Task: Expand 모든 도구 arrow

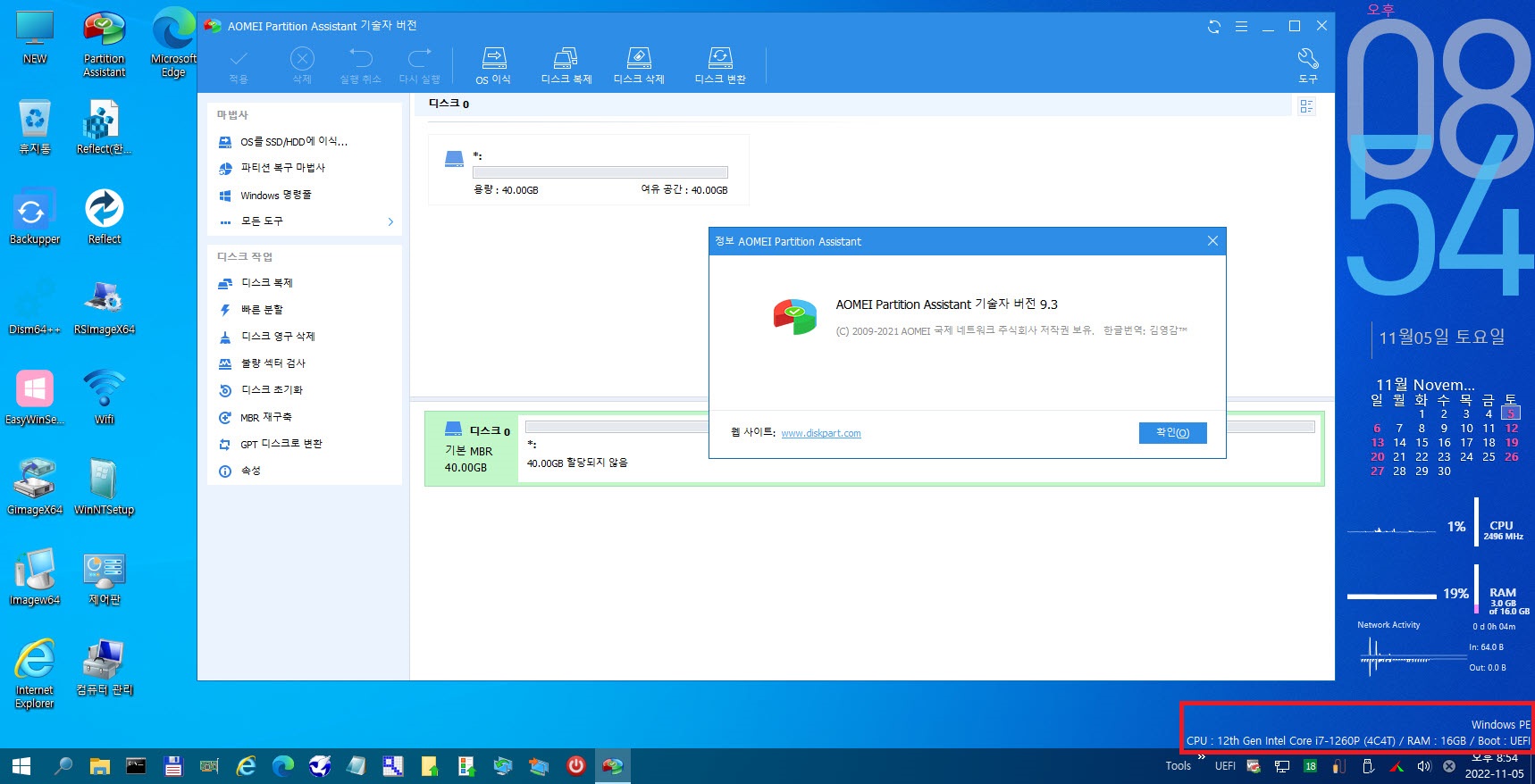Action: tap(390, 221)
